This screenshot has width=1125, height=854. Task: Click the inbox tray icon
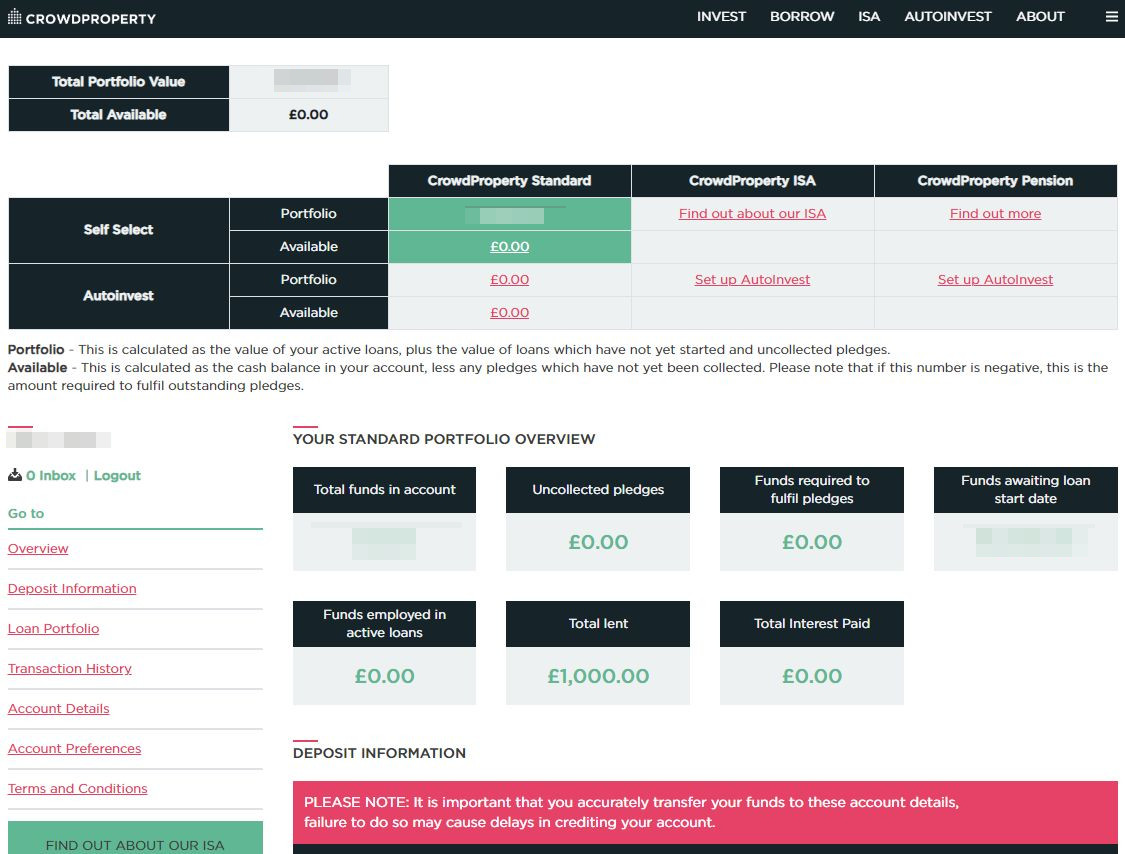[x=14, y=475]
